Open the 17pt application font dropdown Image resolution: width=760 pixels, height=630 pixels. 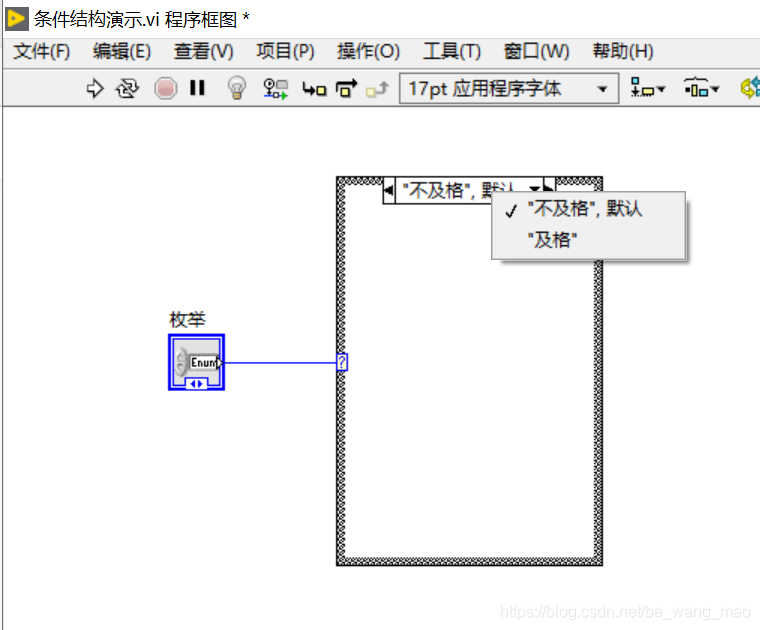click(509, 89)
